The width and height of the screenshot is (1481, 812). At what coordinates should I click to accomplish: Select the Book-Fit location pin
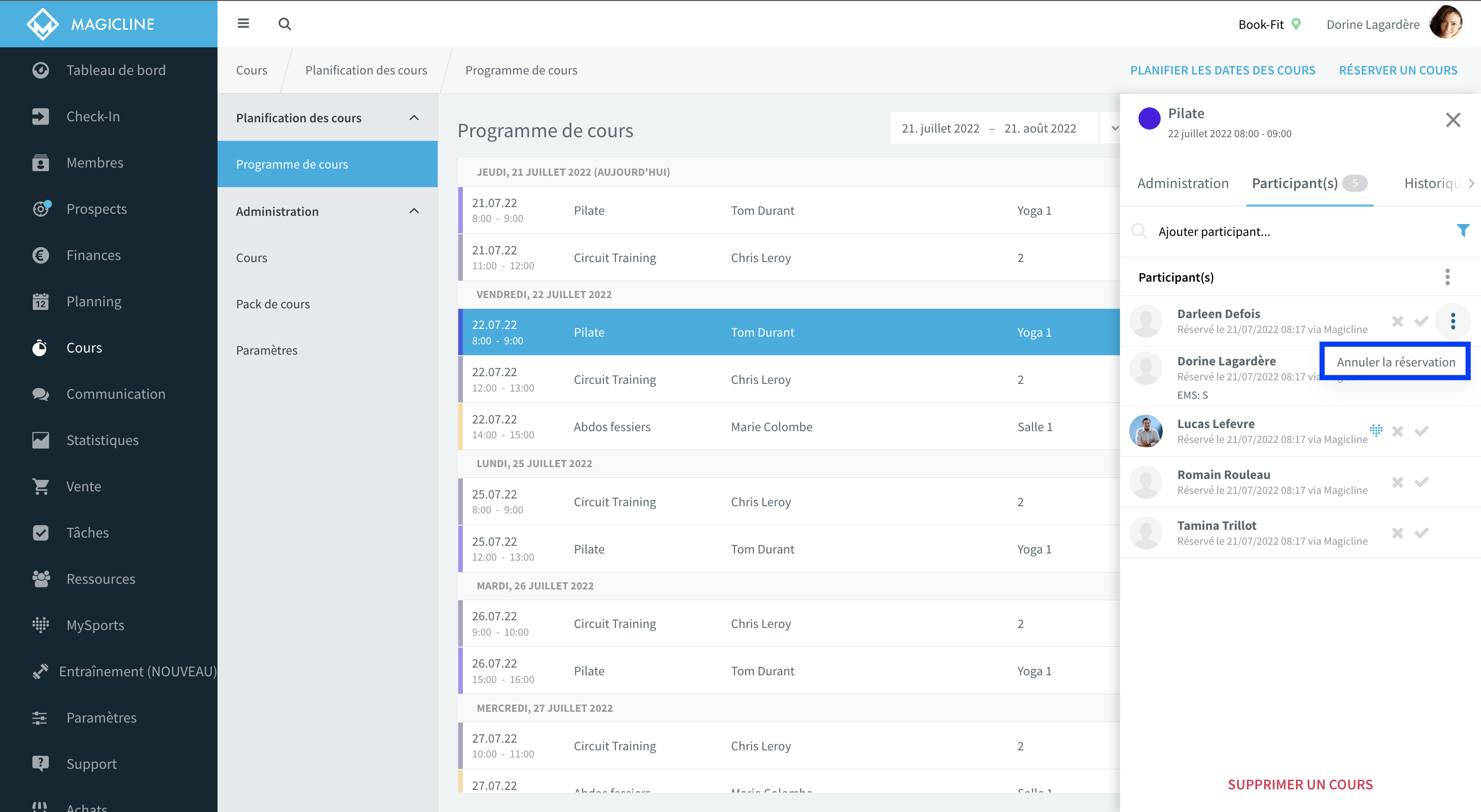pos(1296,24)
